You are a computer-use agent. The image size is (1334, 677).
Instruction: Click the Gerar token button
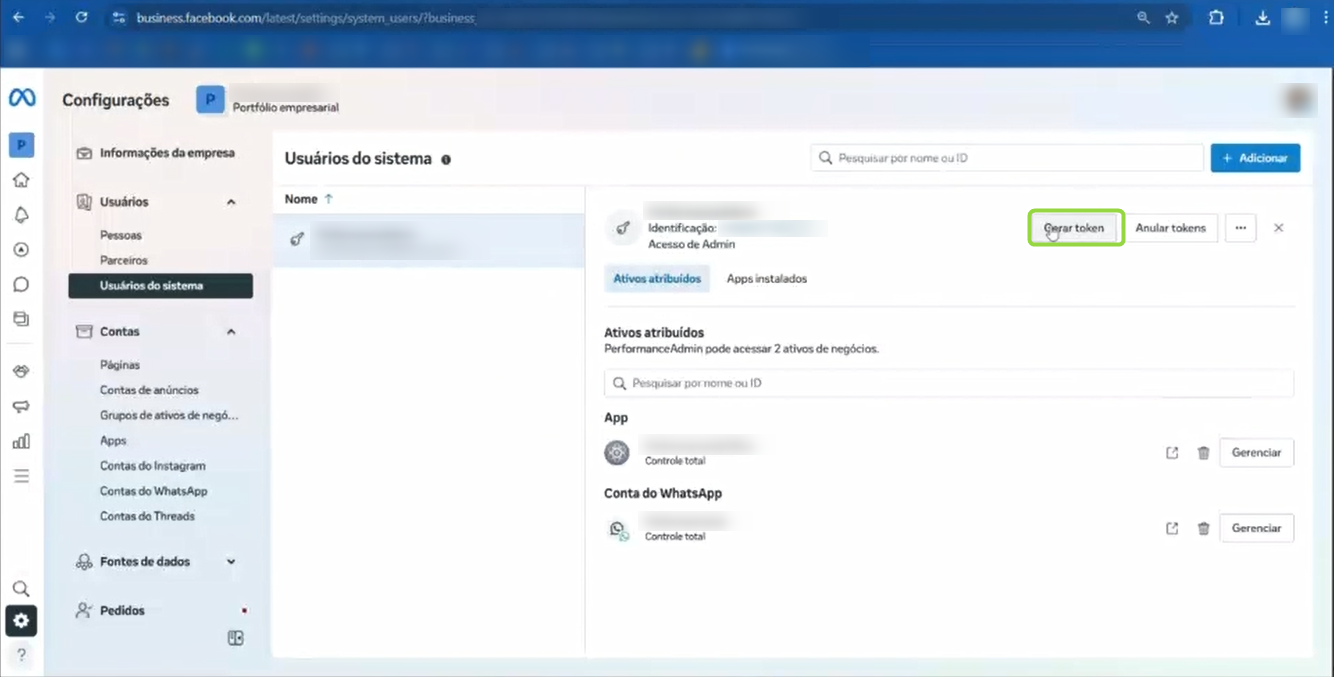point(1075,228)
